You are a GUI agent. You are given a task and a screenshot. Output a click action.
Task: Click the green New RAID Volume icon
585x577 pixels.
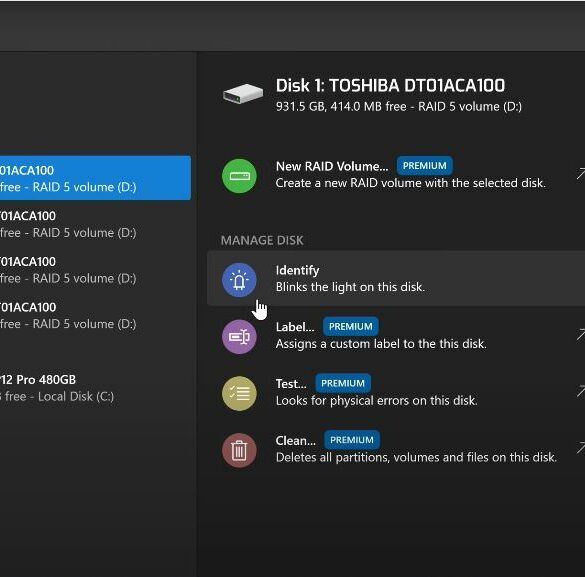pyautogui.click(x=239, y=176)
